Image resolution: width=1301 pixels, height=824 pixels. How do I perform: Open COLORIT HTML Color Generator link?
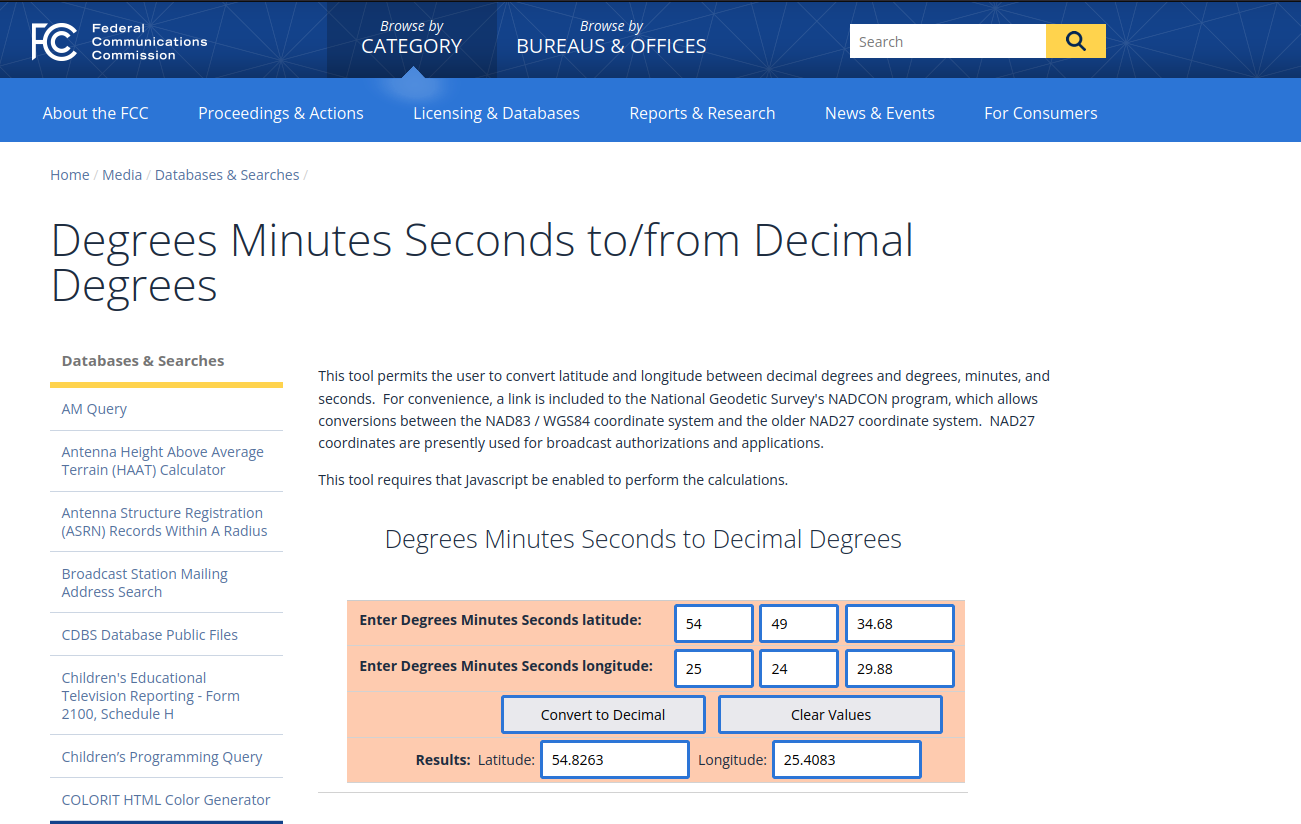pyautogui.click(x=166, y=800)
